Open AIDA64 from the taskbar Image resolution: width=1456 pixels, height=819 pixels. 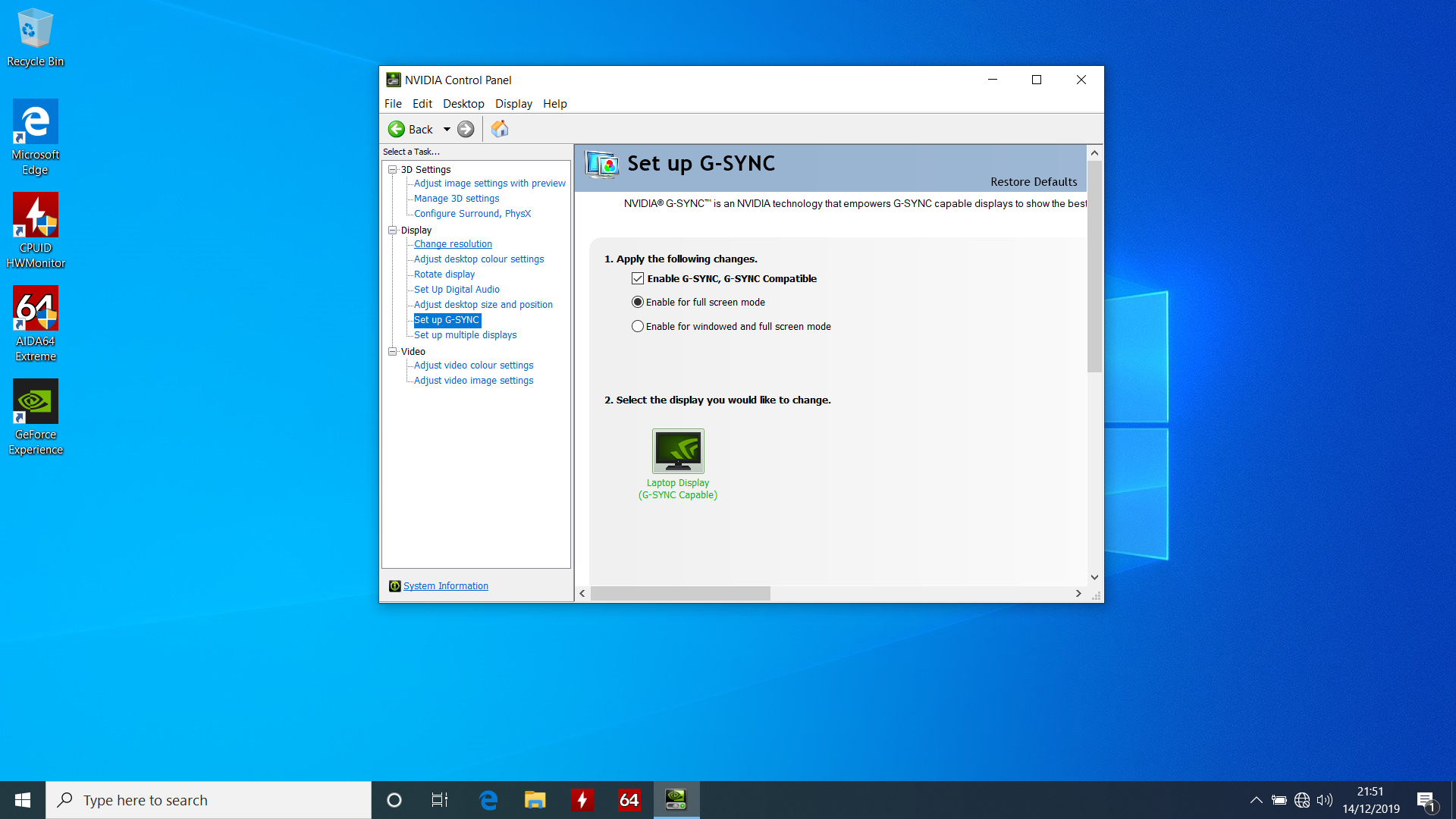point(629,800)
